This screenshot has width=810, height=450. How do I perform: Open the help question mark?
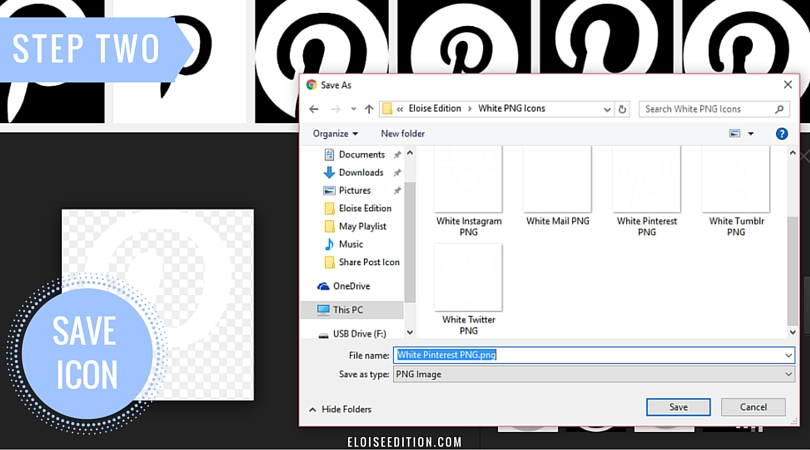click(782, 134)
